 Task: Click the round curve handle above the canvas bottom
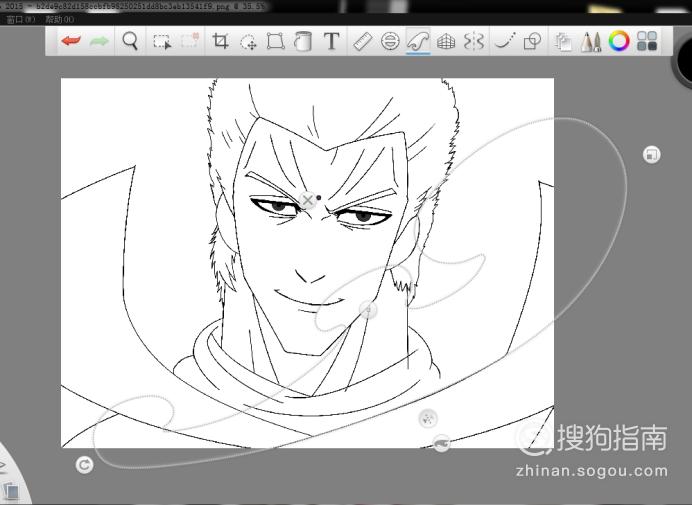coord(428,418)
